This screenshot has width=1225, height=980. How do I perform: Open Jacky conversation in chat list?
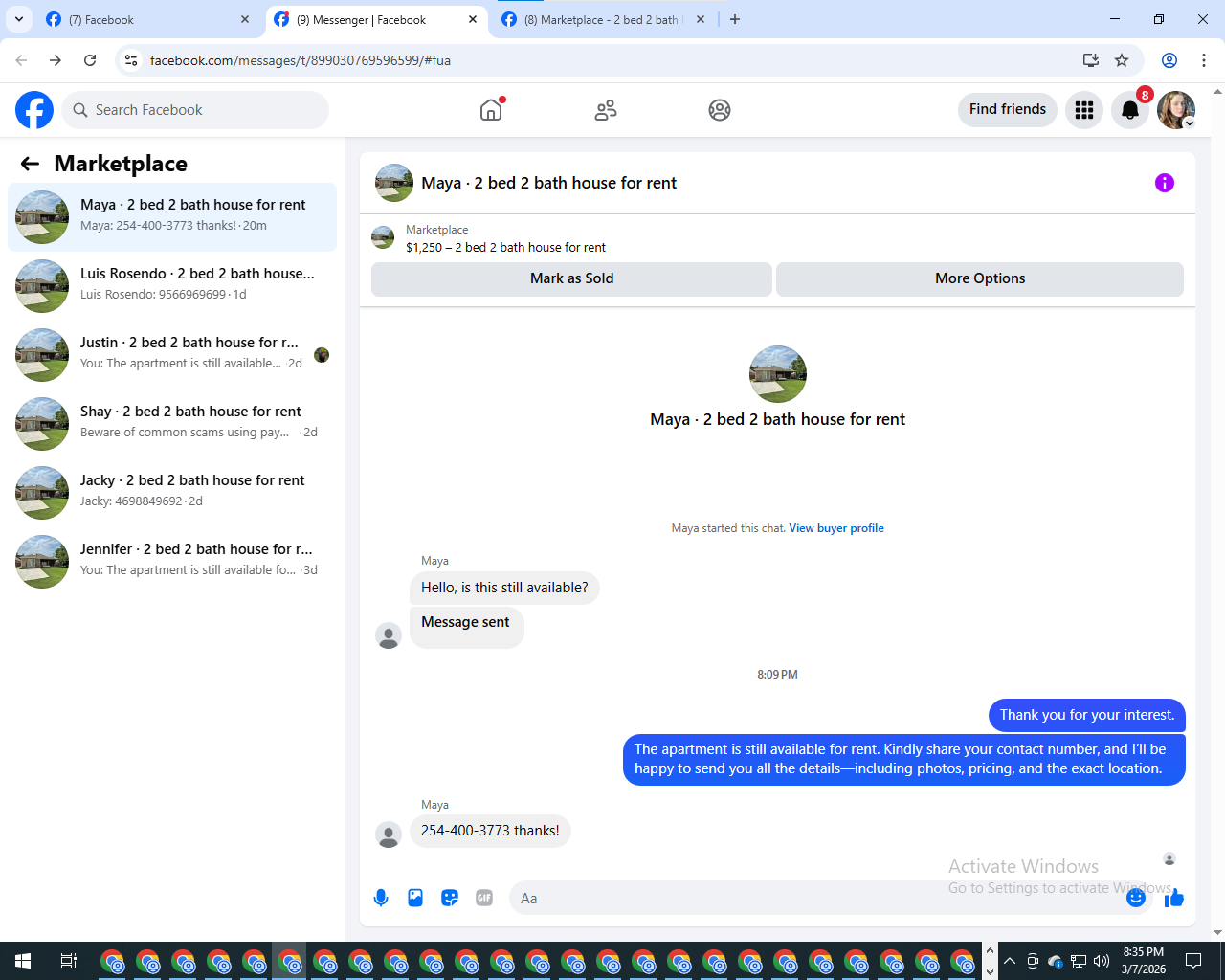(172, 493)
